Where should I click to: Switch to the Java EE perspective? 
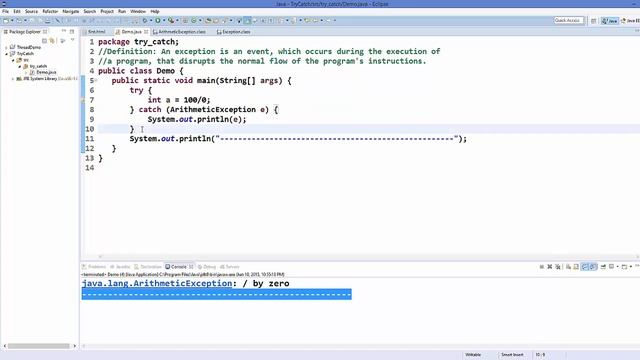tap(630, 21)
